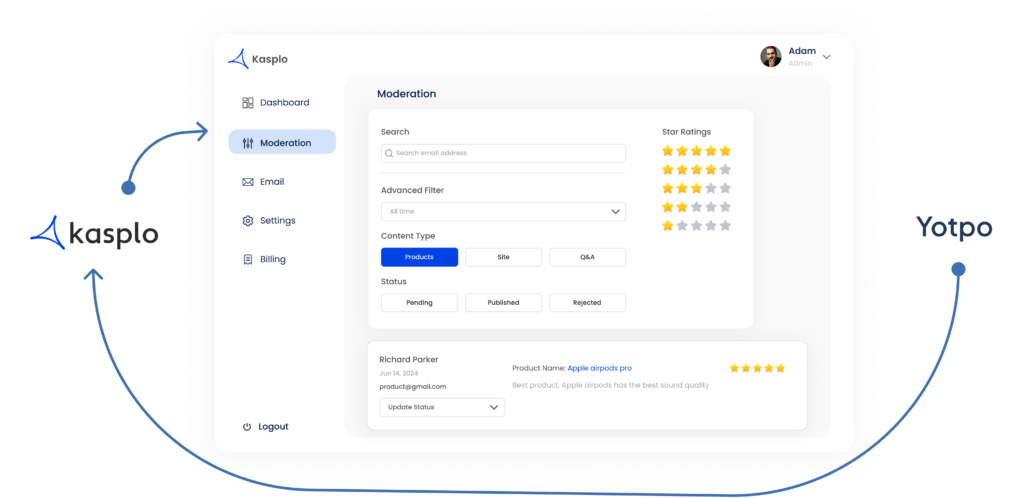Click the Jun 14, 2024 review date
This screenshot has width=1024, height=498.
click(x=399, y=373)
